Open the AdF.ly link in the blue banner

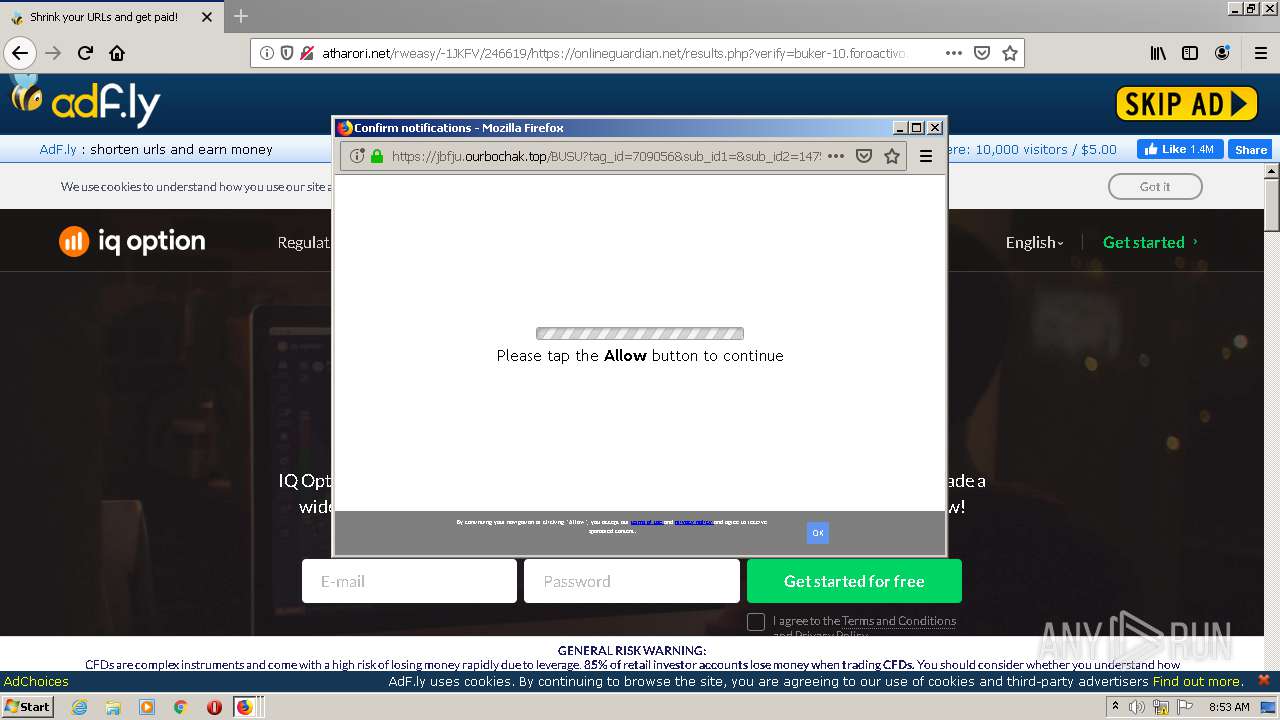coord(58,149)
